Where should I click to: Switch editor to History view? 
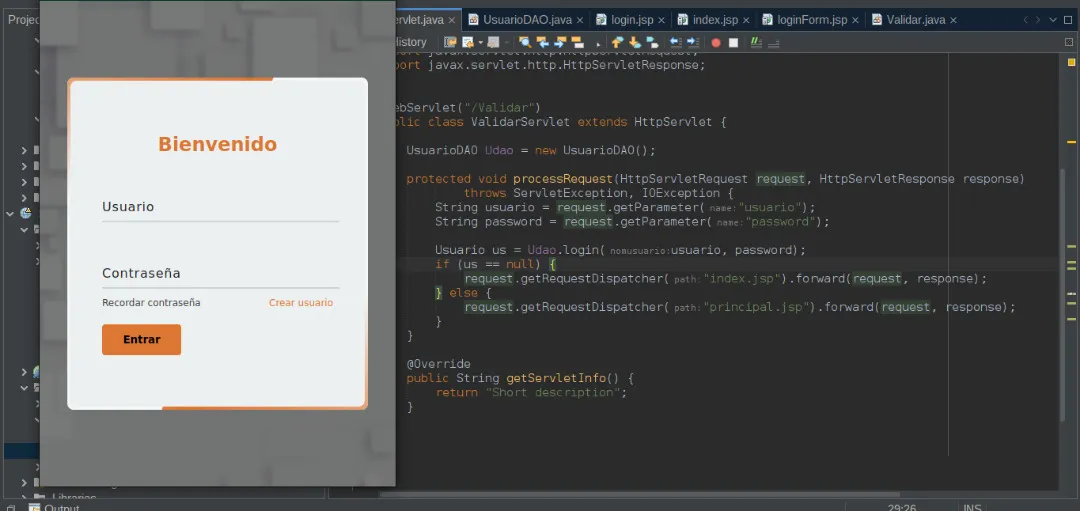tap(411, 42)
